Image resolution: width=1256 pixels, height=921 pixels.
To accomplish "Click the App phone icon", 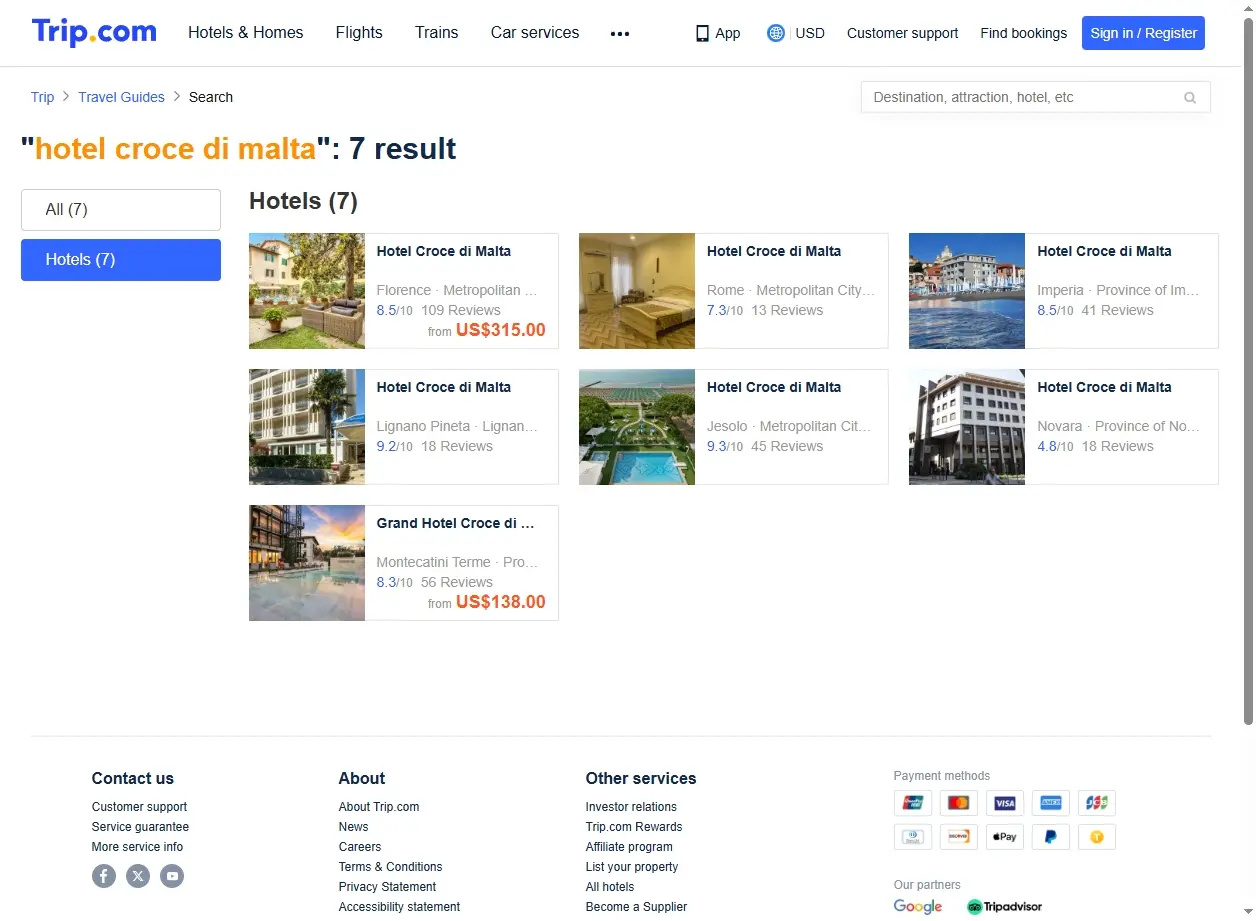I will click(702, 33).
